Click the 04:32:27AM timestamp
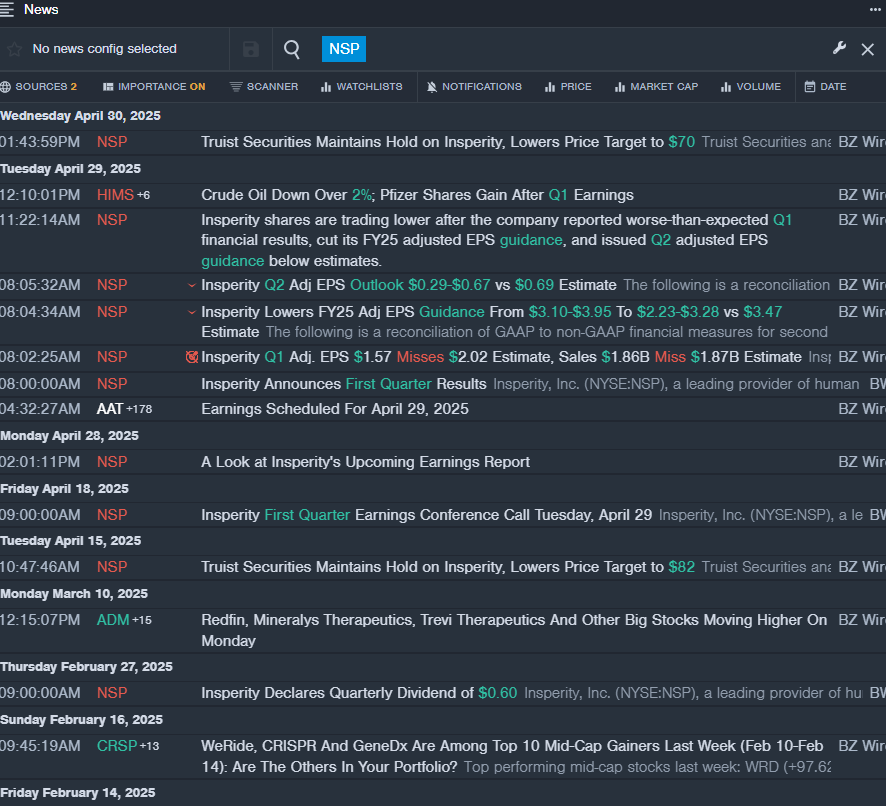The height and width of the screenshot is (806, 886). tap(40, 409)
